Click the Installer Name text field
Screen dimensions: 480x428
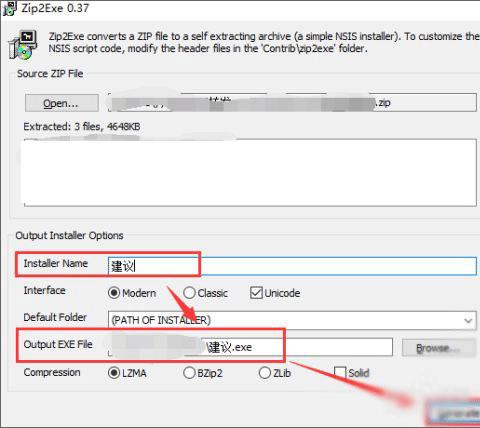(292, 266)
